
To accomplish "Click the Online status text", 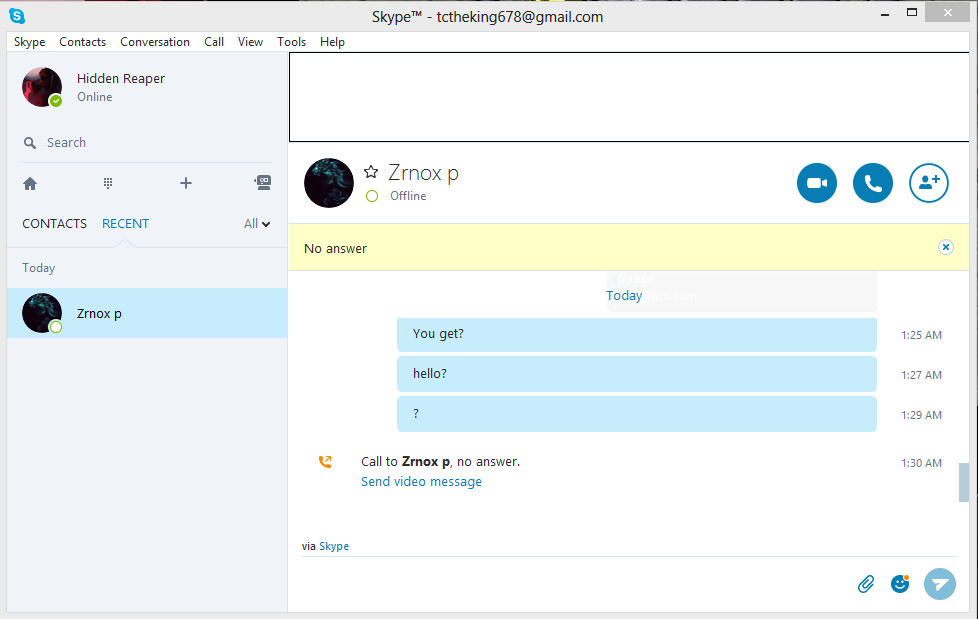I will (x=95, y=97).
